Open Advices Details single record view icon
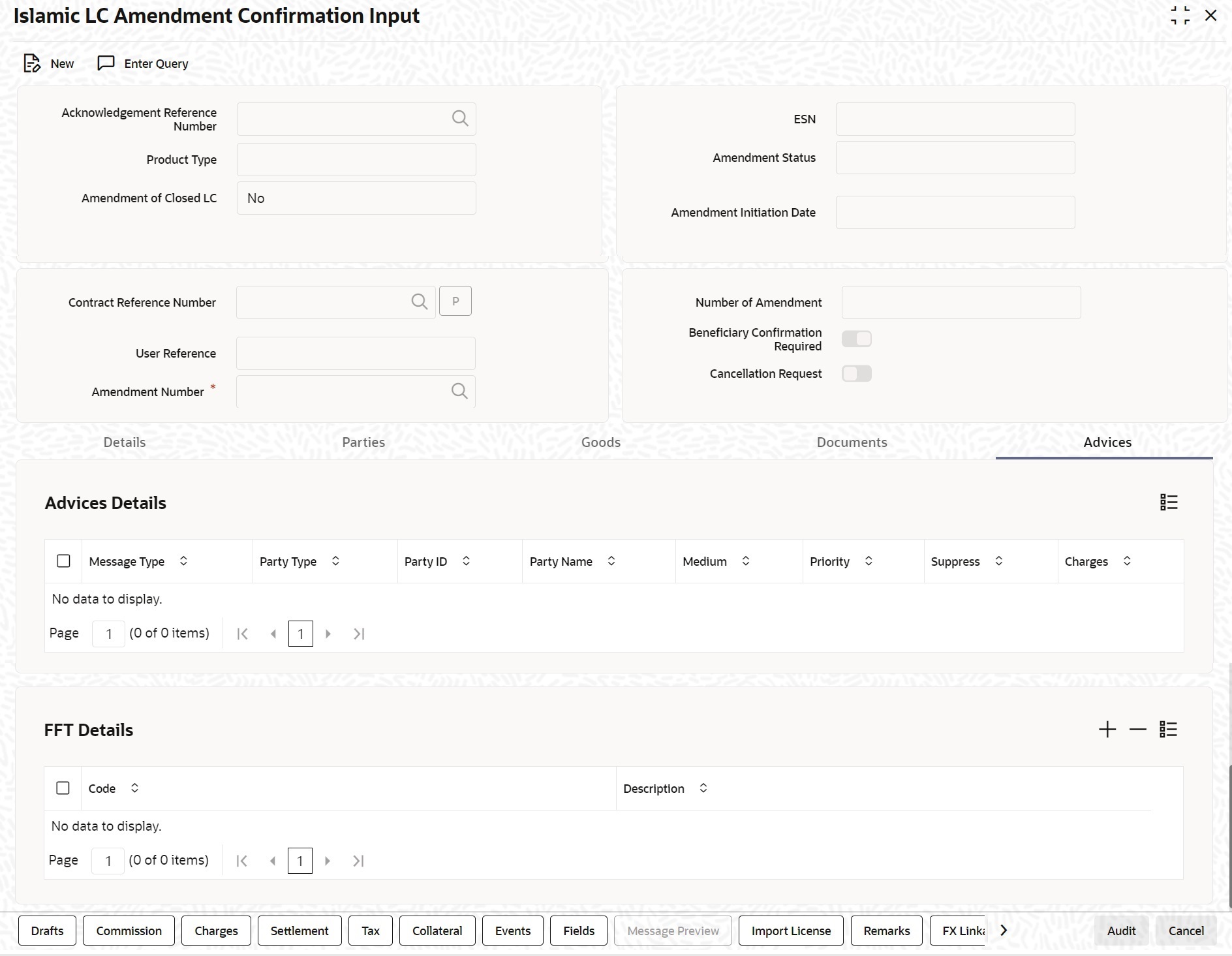 point(1169,502)
